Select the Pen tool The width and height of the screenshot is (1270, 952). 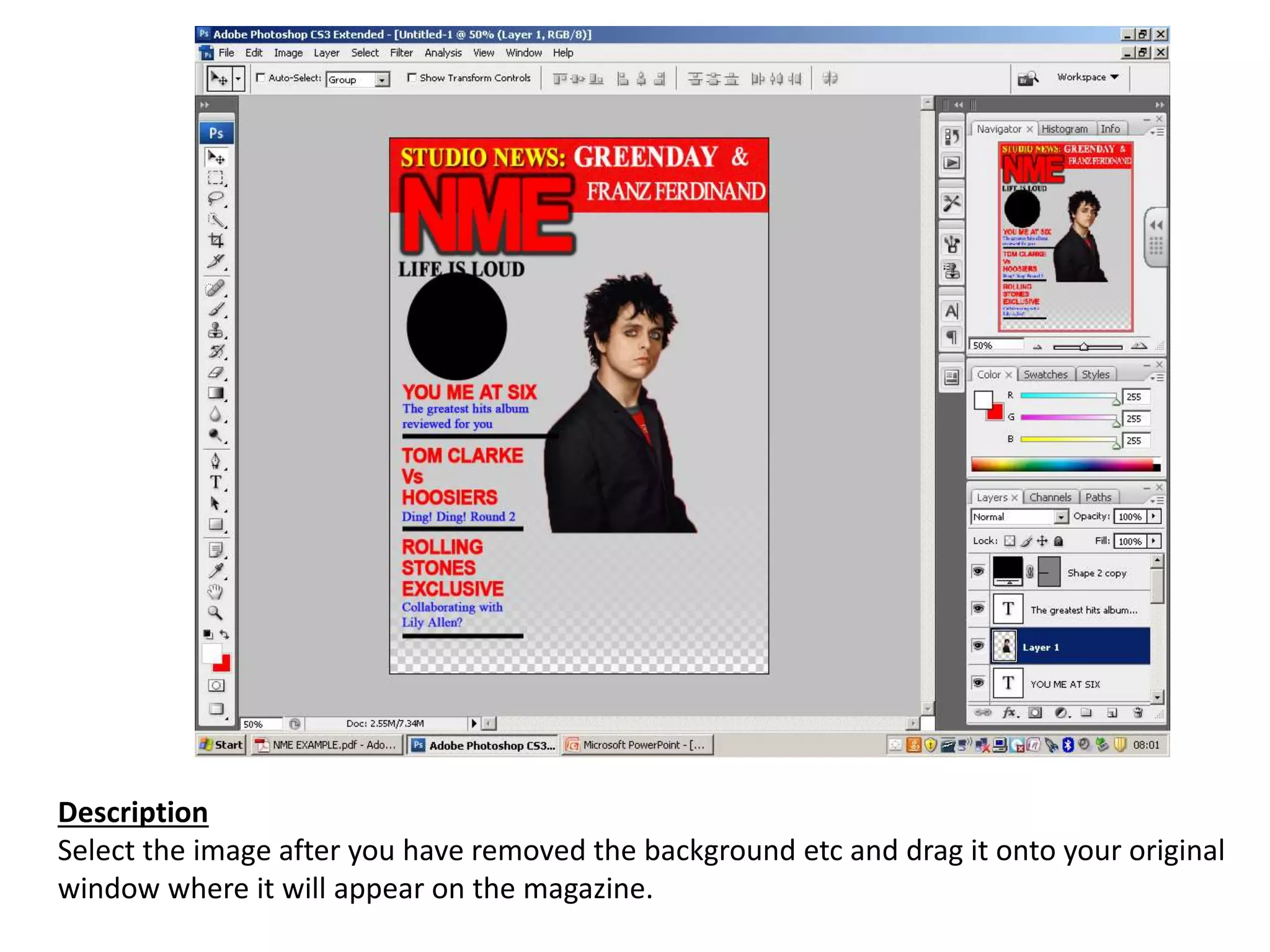(x=216, y=461)
